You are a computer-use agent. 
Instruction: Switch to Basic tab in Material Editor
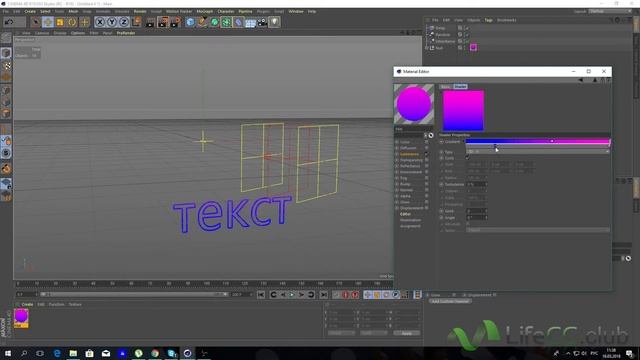point(446,87)
